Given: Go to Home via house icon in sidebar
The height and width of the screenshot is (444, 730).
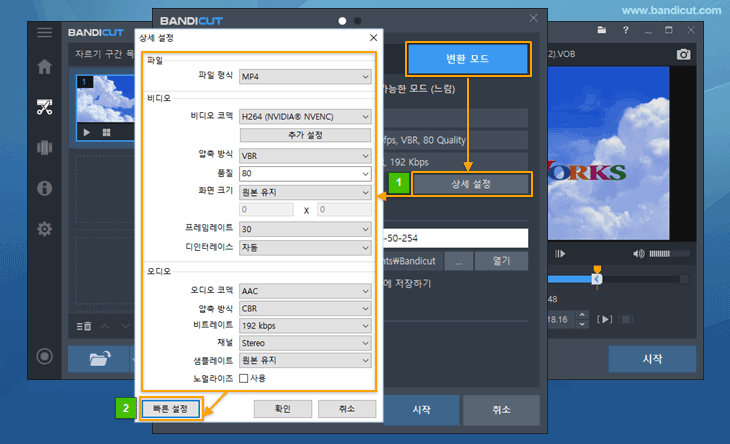Looking at the screenshot, I should click(45, 67).
